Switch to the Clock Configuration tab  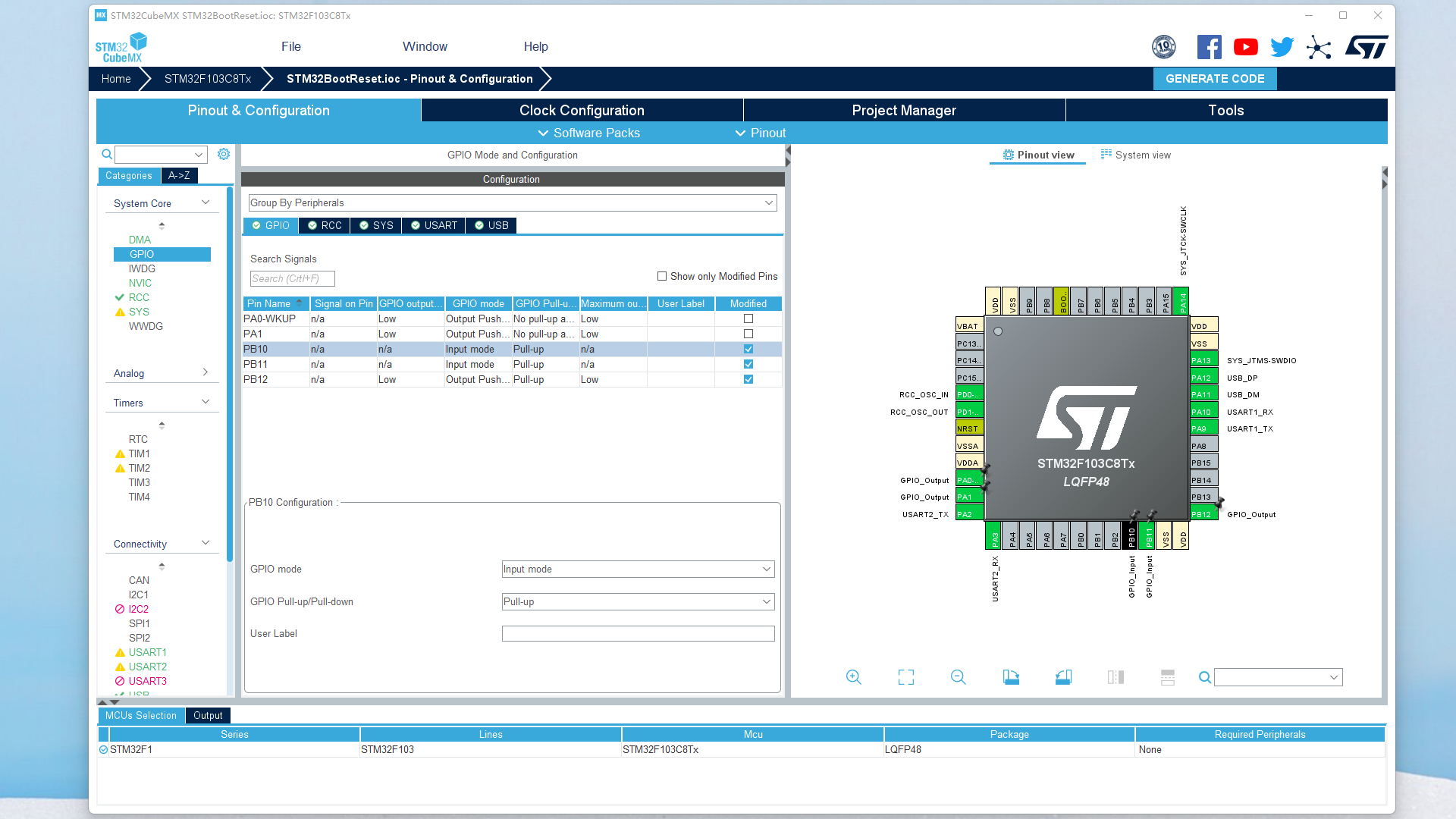(x=581, y=110)
